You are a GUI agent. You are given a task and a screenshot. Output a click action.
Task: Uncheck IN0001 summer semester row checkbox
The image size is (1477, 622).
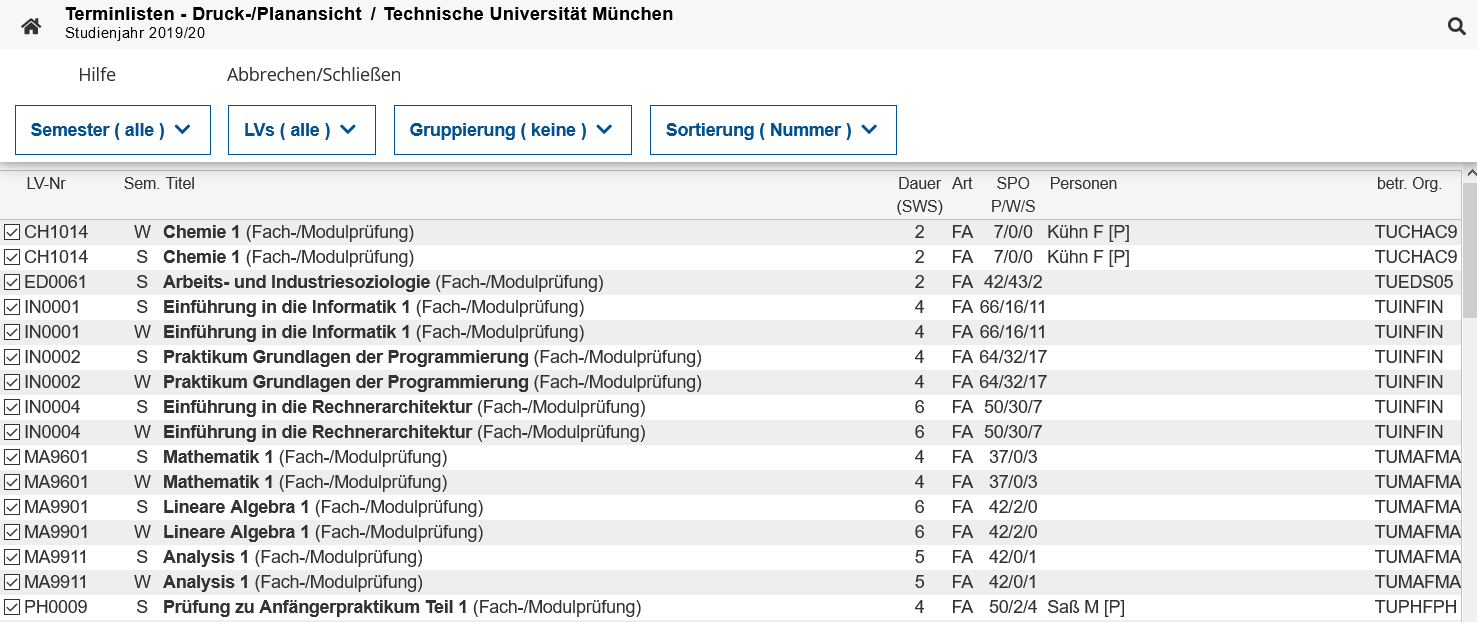point(12,307)
